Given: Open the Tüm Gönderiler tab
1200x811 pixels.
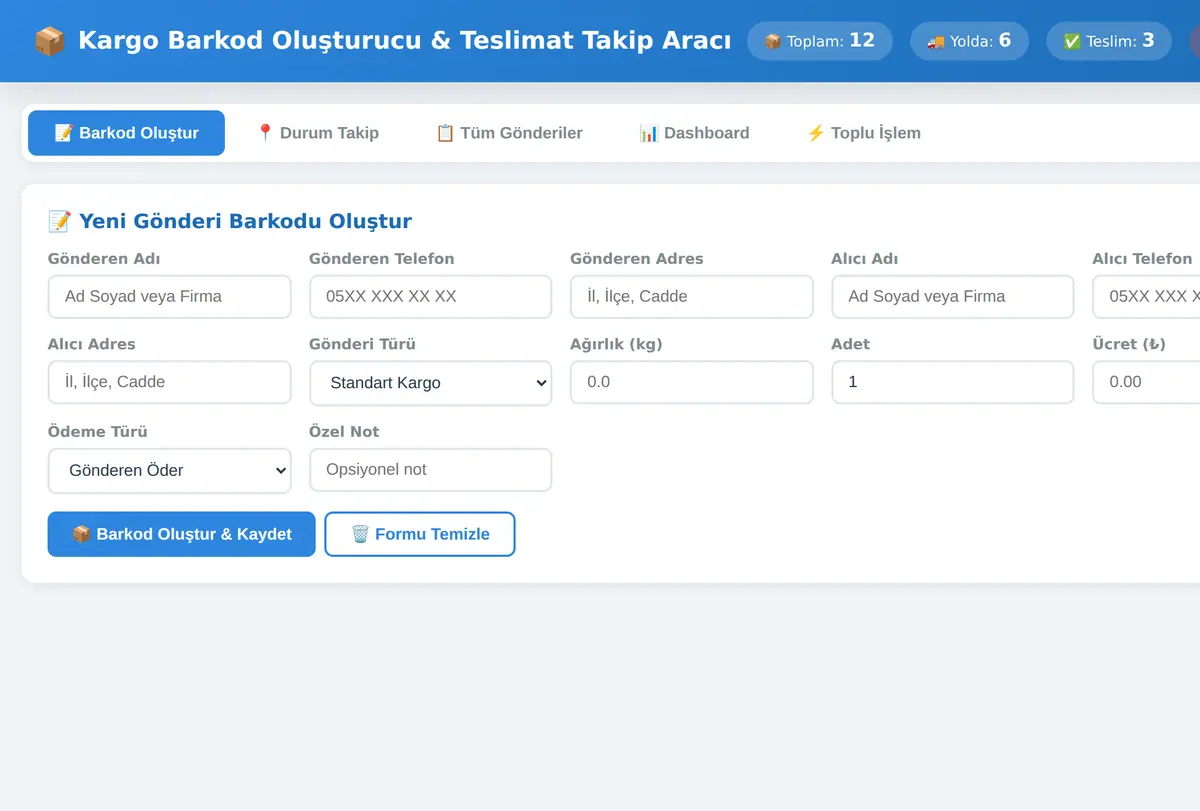Looking at the screenshot, I should pos(509,133).
